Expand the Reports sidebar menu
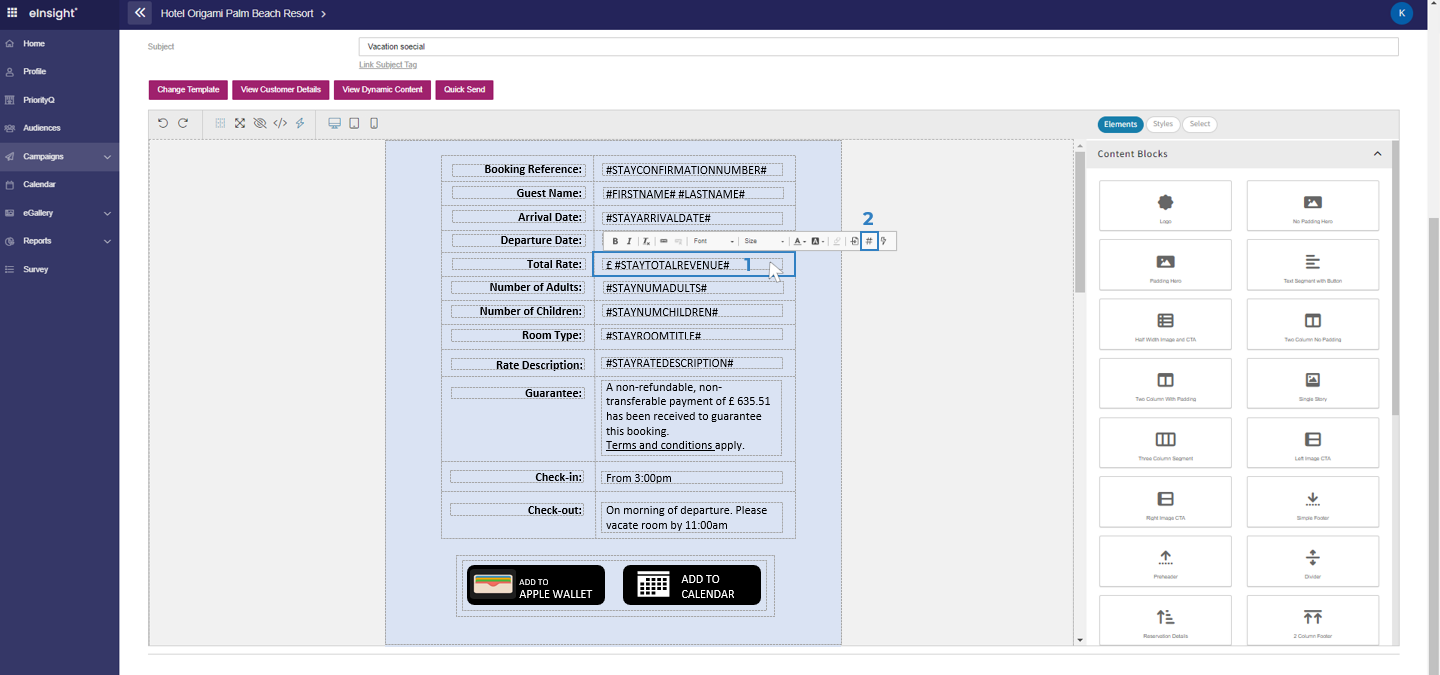The width and height of the screenshot is (1440, 675). pyautogui.click(x=59, y=241)
